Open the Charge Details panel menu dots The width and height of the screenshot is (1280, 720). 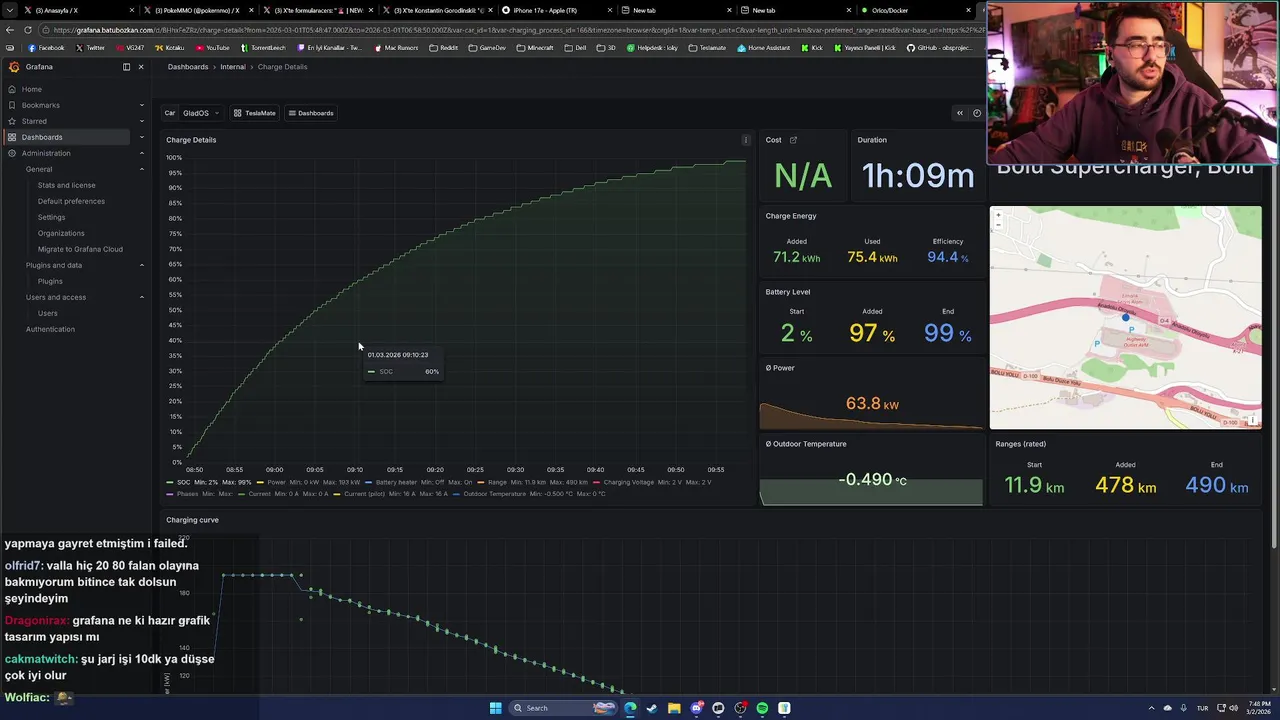tap(745, 140)
